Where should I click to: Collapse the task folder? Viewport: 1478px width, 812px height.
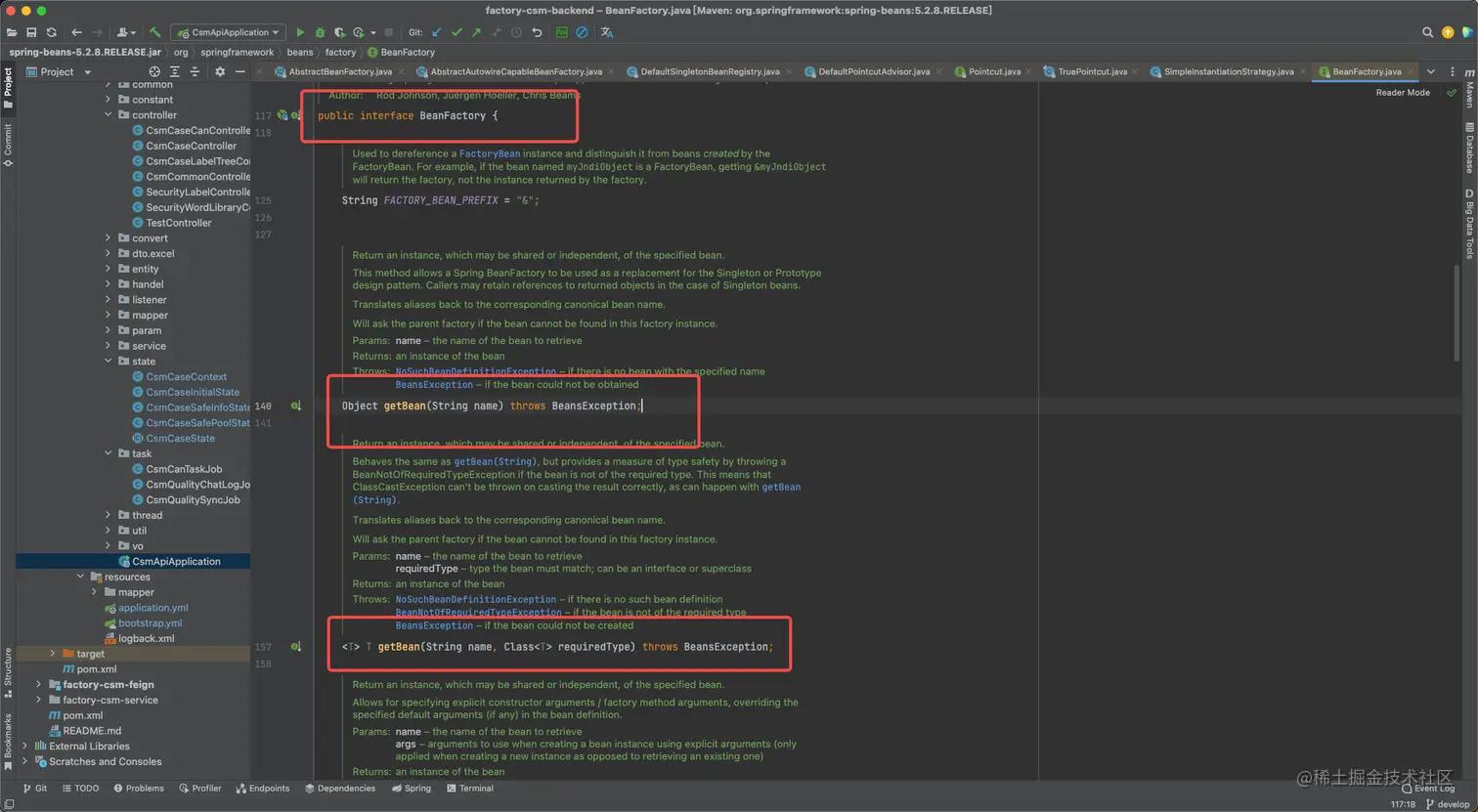(109, 453)
